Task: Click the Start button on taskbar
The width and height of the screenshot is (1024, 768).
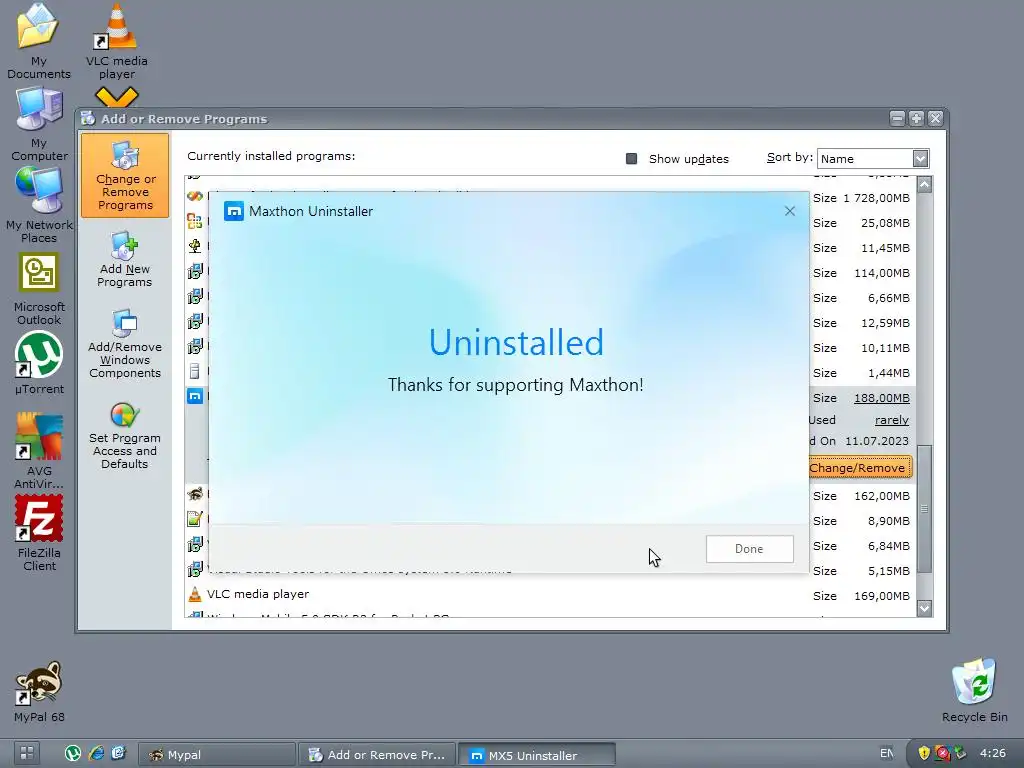Action: coord(27,754)
